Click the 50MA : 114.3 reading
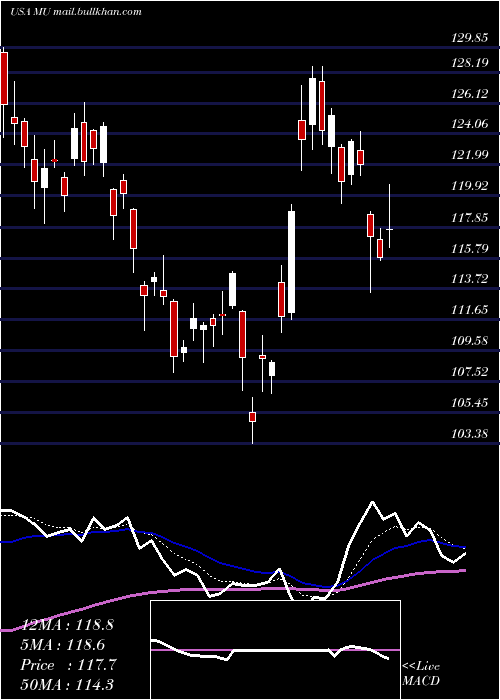Viewport: 500px width, 700px height. click(68, 685)
